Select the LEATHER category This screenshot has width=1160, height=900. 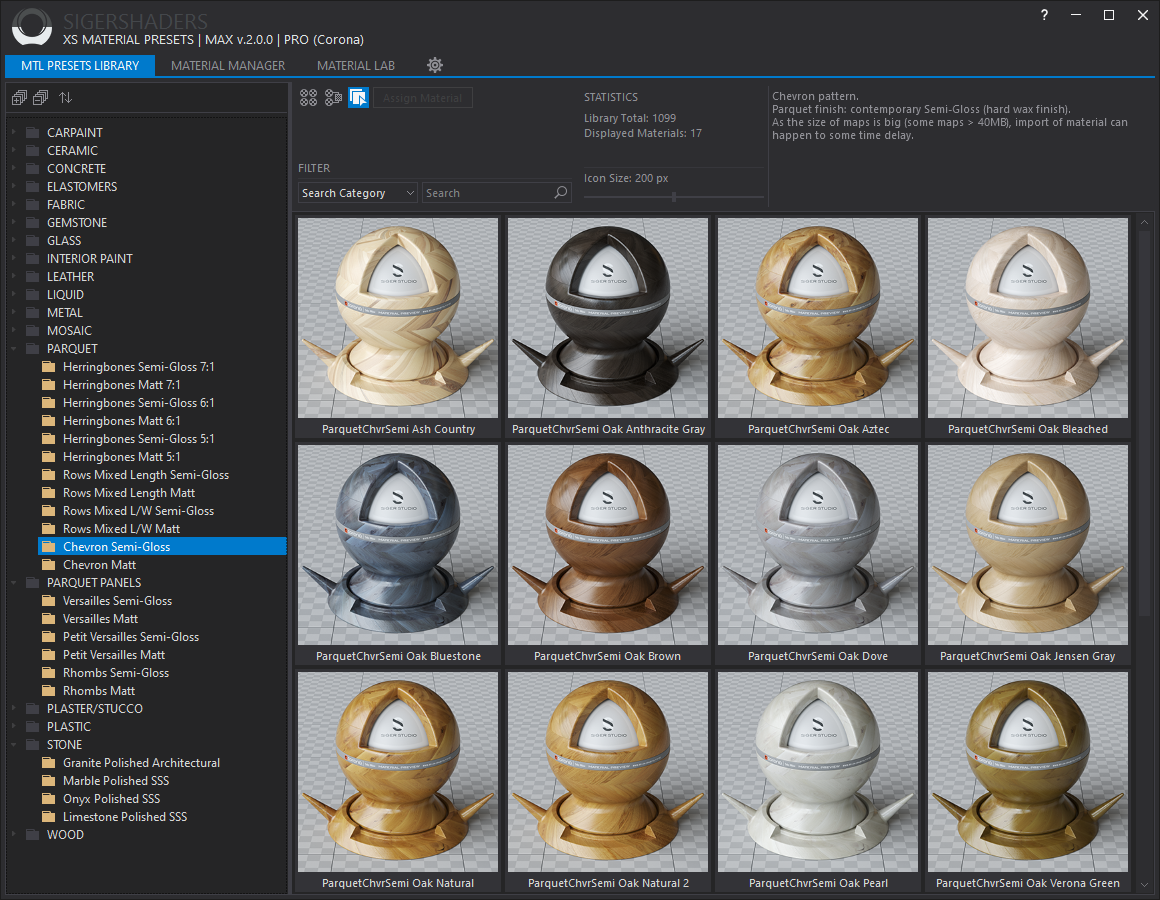point(70,277)
